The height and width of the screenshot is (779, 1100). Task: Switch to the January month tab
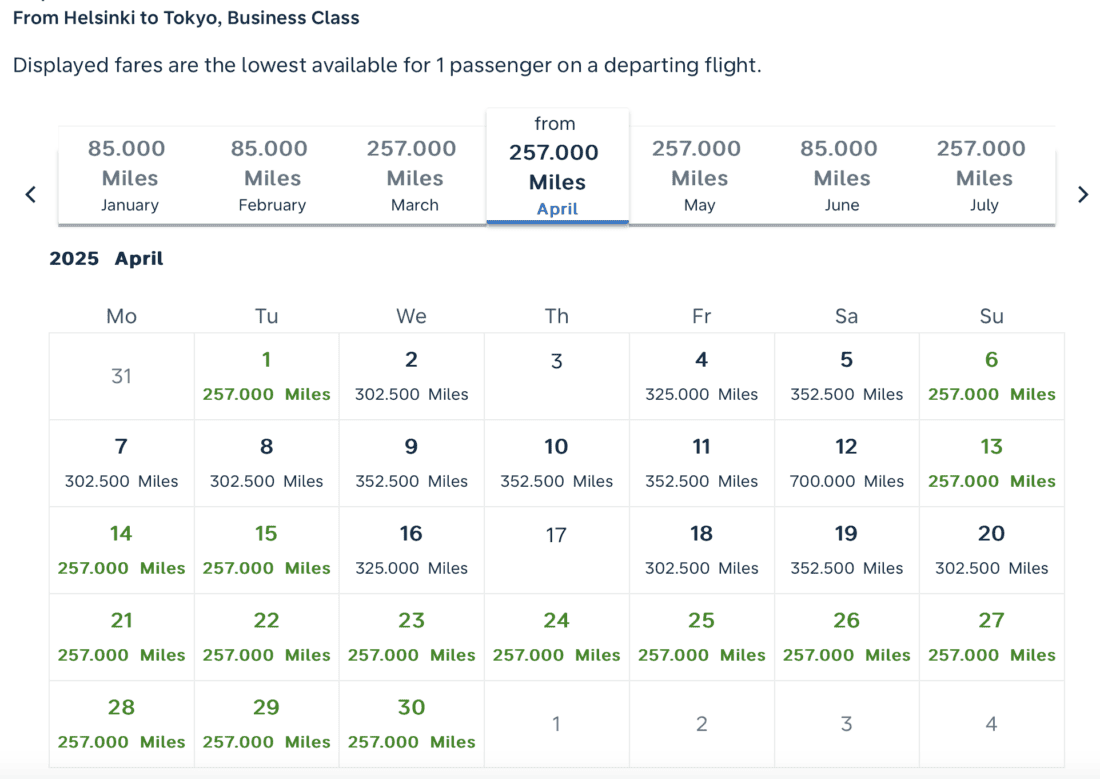coord(129,176)
